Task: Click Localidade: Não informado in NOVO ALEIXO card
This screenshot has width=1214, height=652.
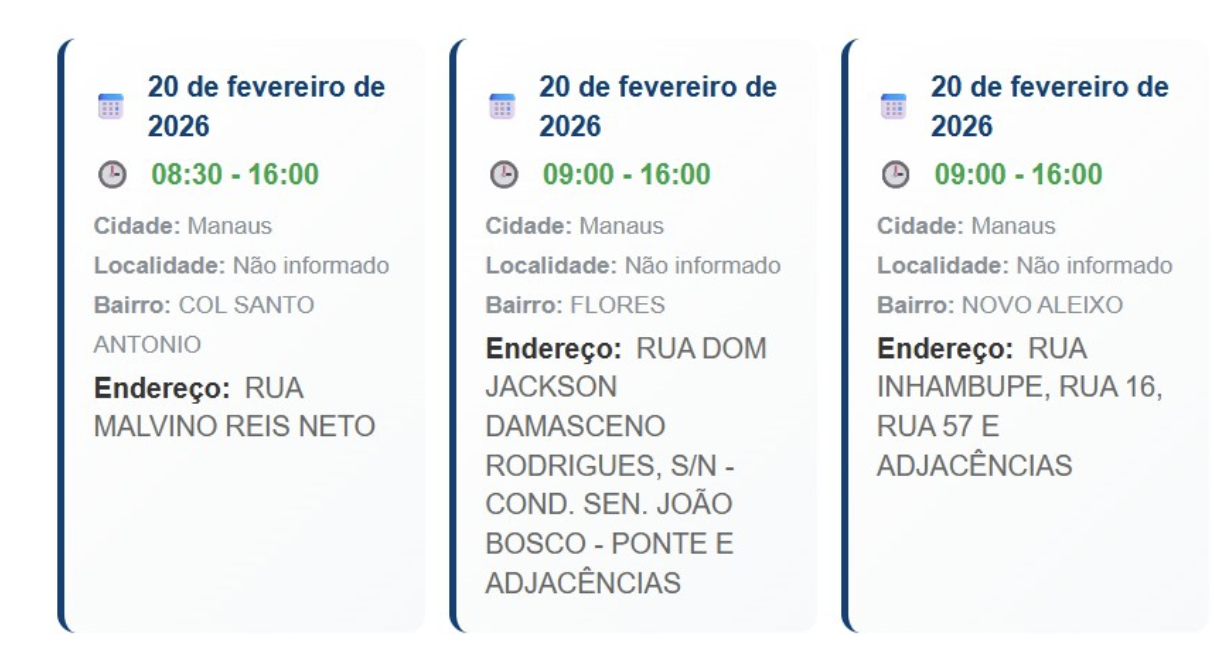Action: pos(1024,266)
